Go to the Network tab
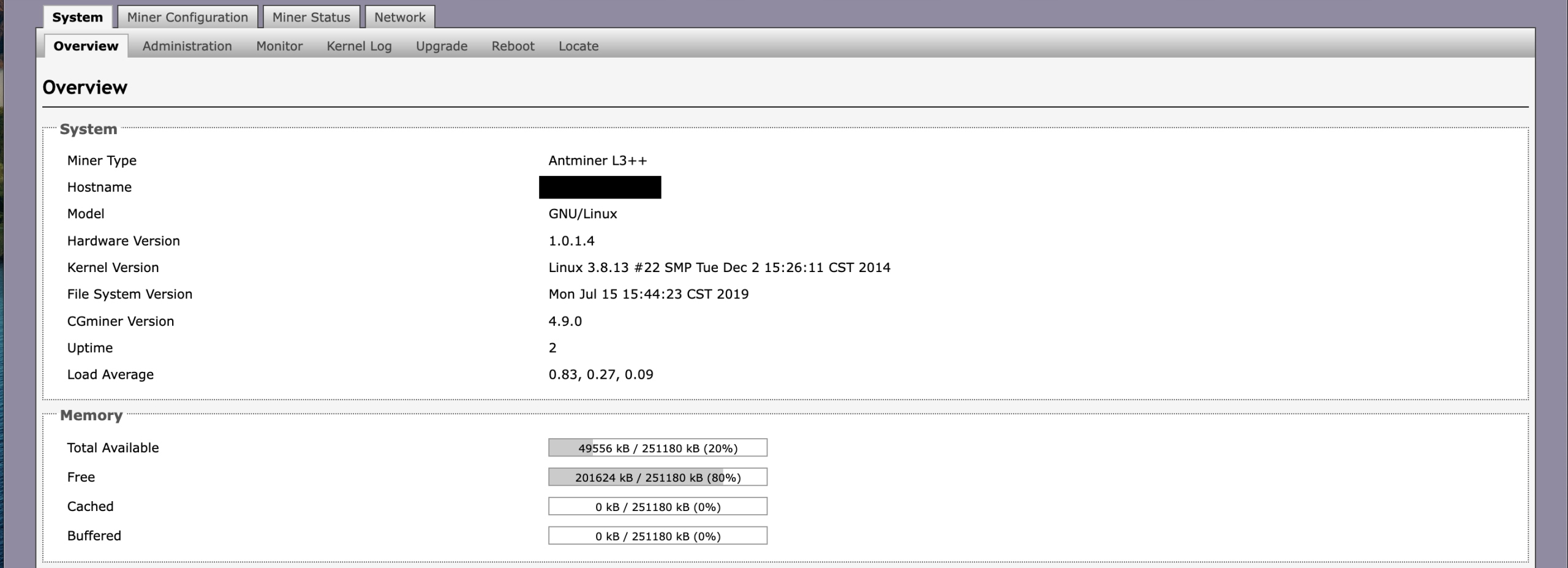 (x=399, y=17)
